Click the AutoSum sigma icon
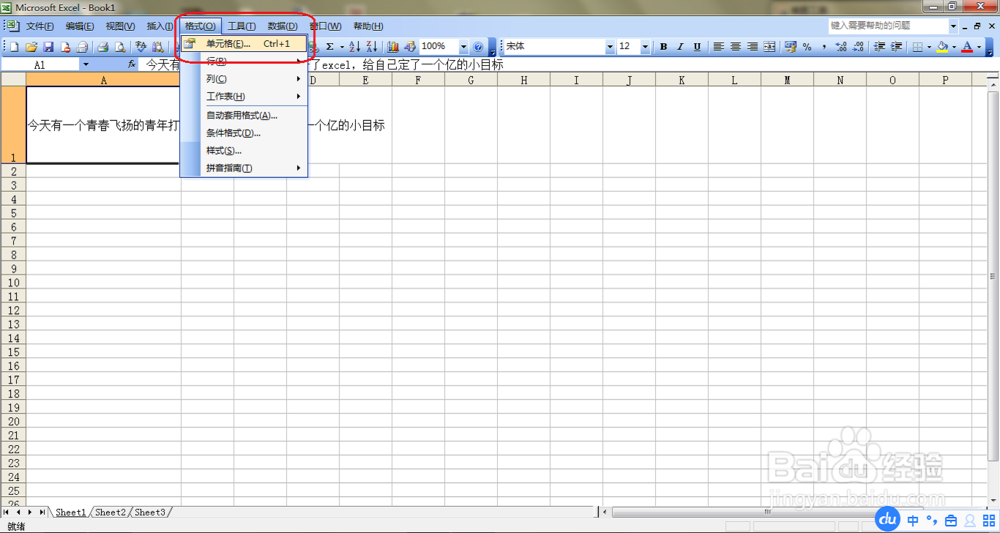The width and height of the screenshot is (1000, 533). (x=330, y=47)
